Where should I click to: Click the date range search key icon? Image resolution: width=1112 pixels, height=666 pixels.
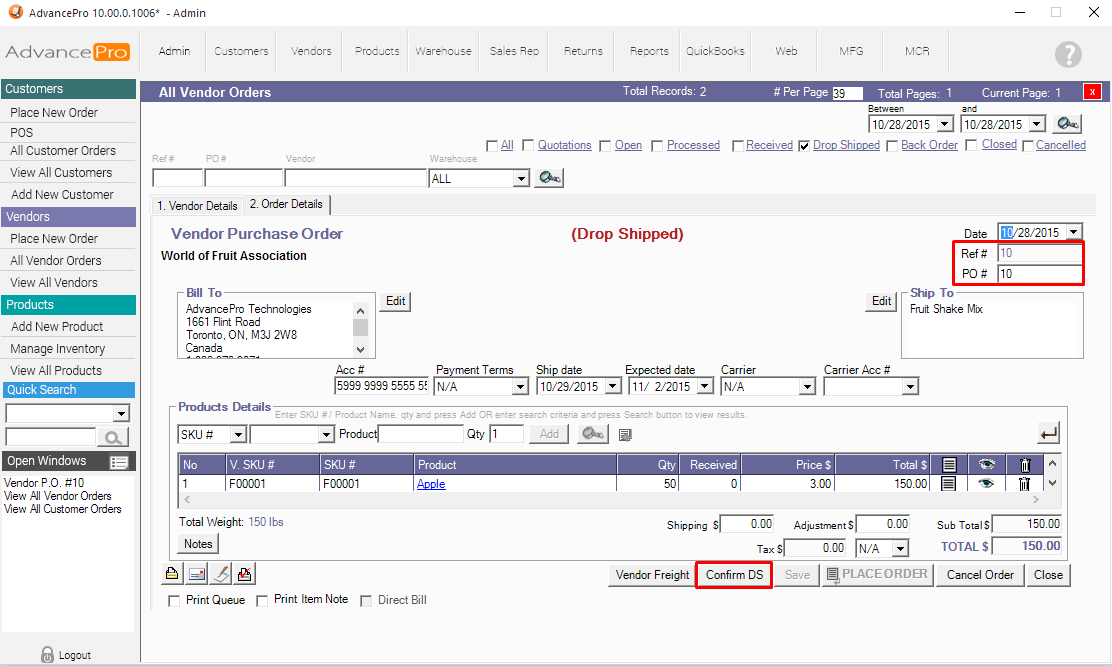(1068, 124)
